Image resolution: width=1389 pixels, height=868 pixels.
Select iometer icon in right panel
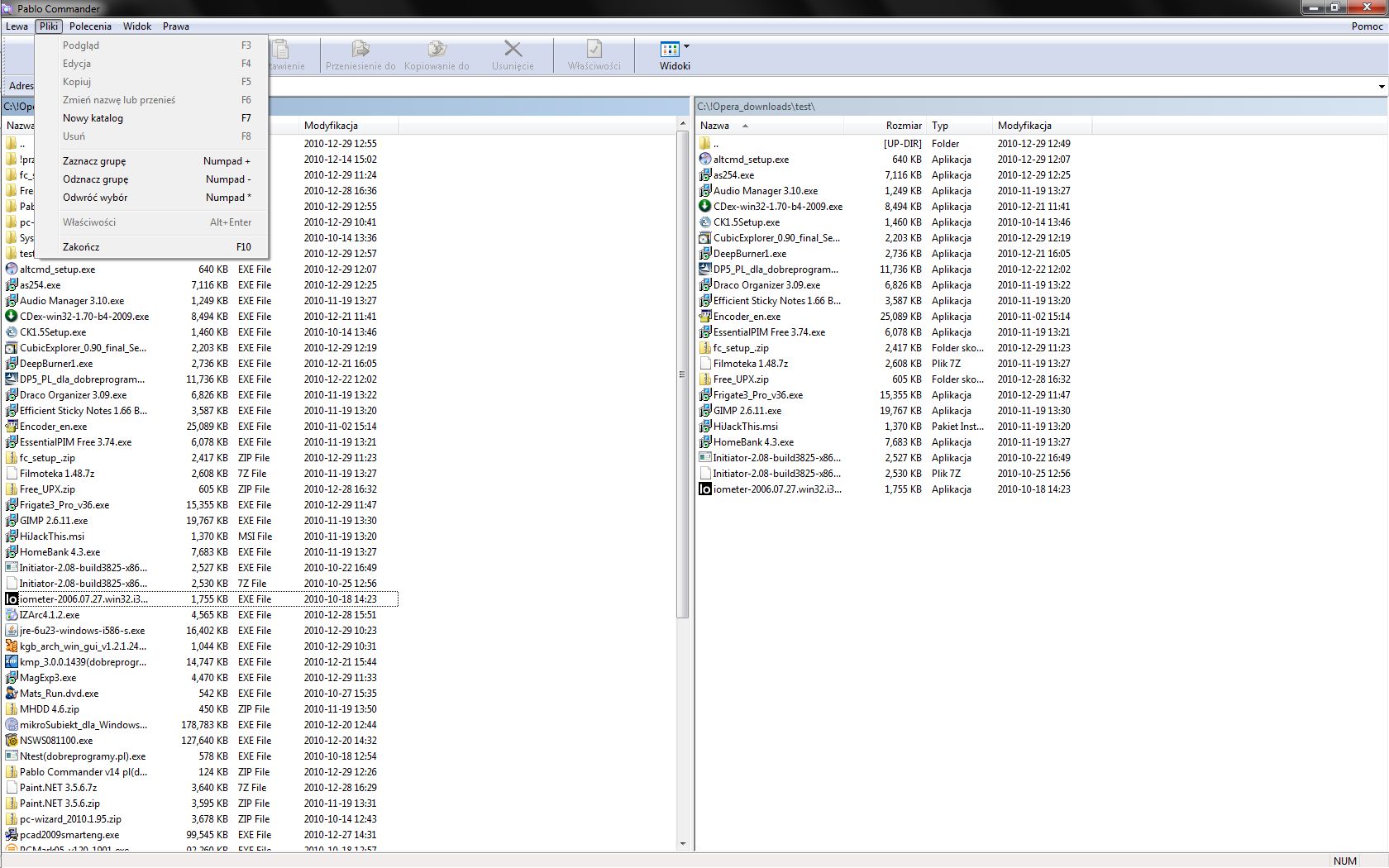pyautogui.click(x=705, y=489)
